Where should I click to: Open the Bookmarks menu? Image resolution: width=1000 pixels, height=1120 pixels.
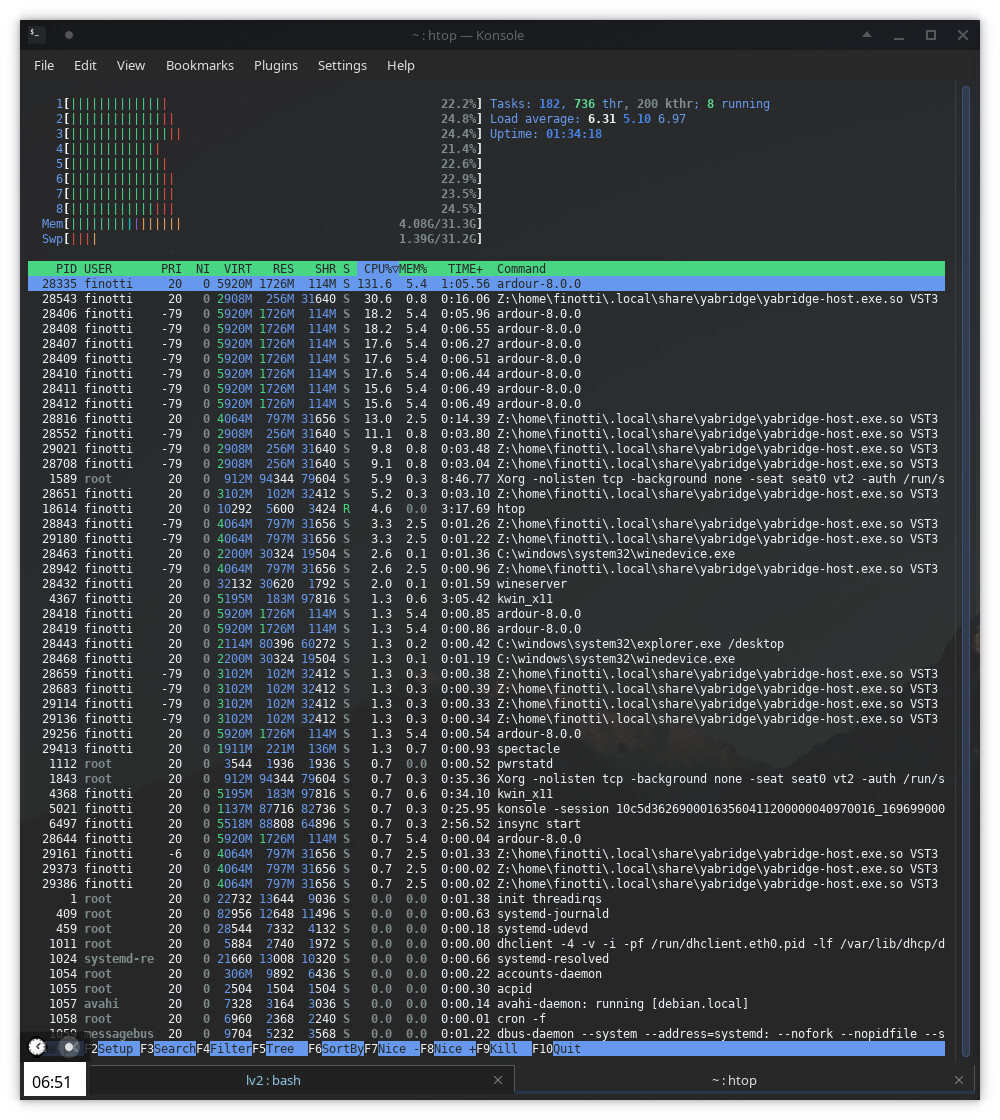(200, 65)
